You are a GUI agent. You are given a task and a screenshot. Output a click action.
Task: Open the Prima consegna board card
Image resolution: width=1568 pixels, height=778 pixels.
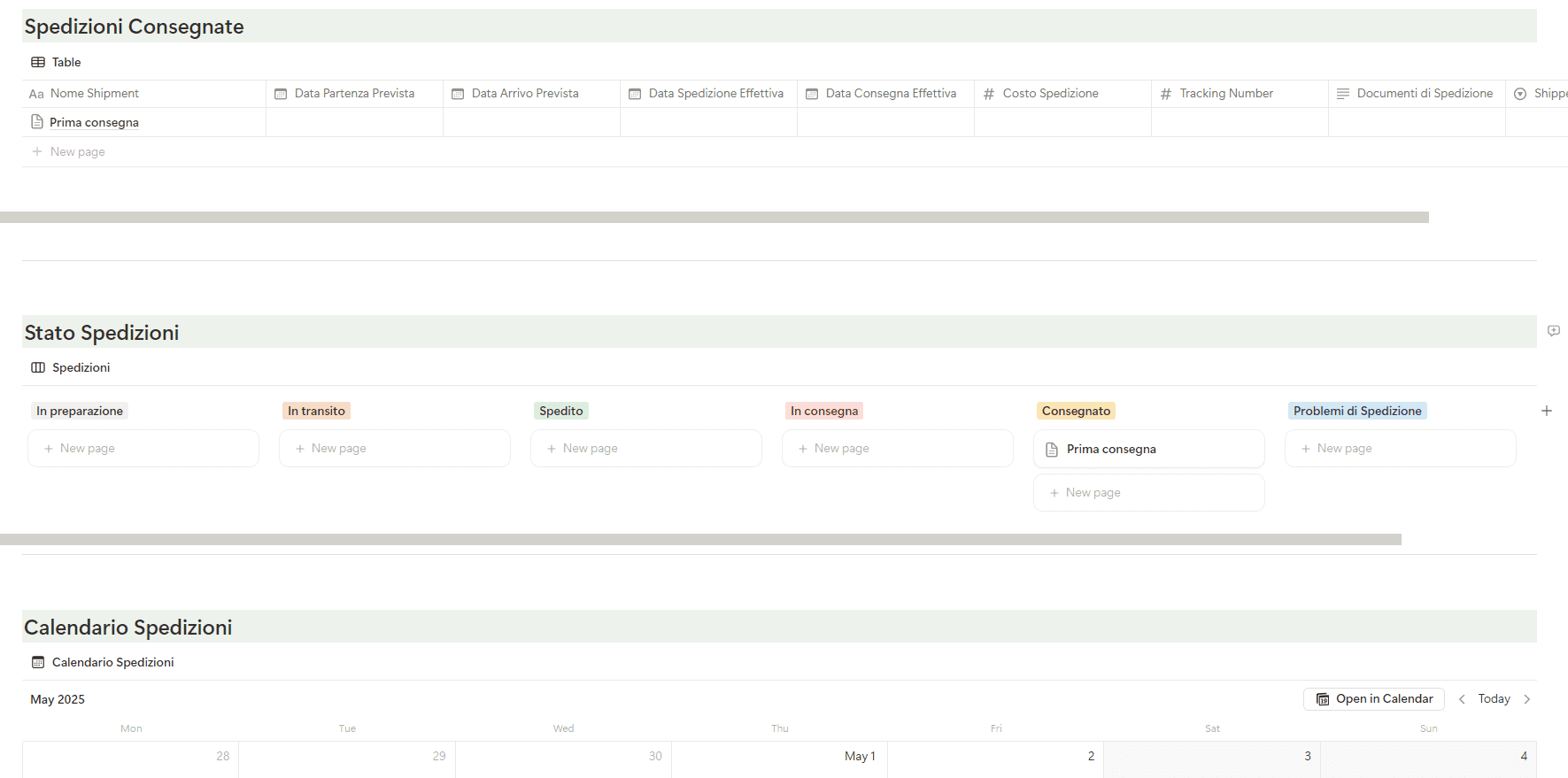1149,449
